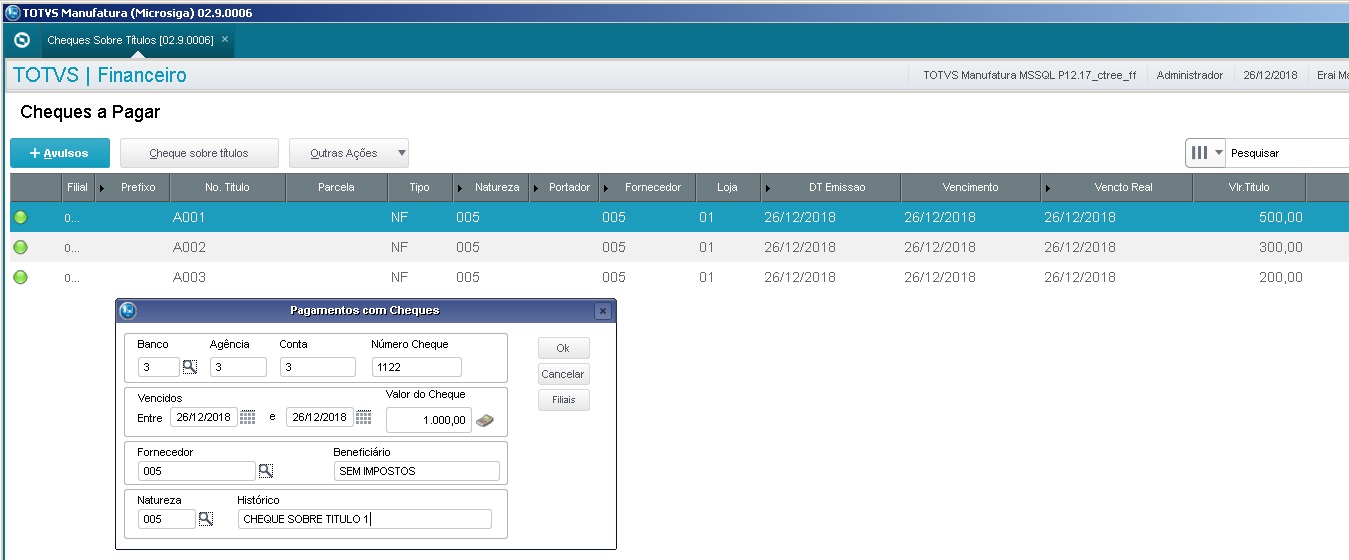Screen dimensions: 1349x560
Task: Click the Valor do Cheque field
Action: click(x=429, y=420)
